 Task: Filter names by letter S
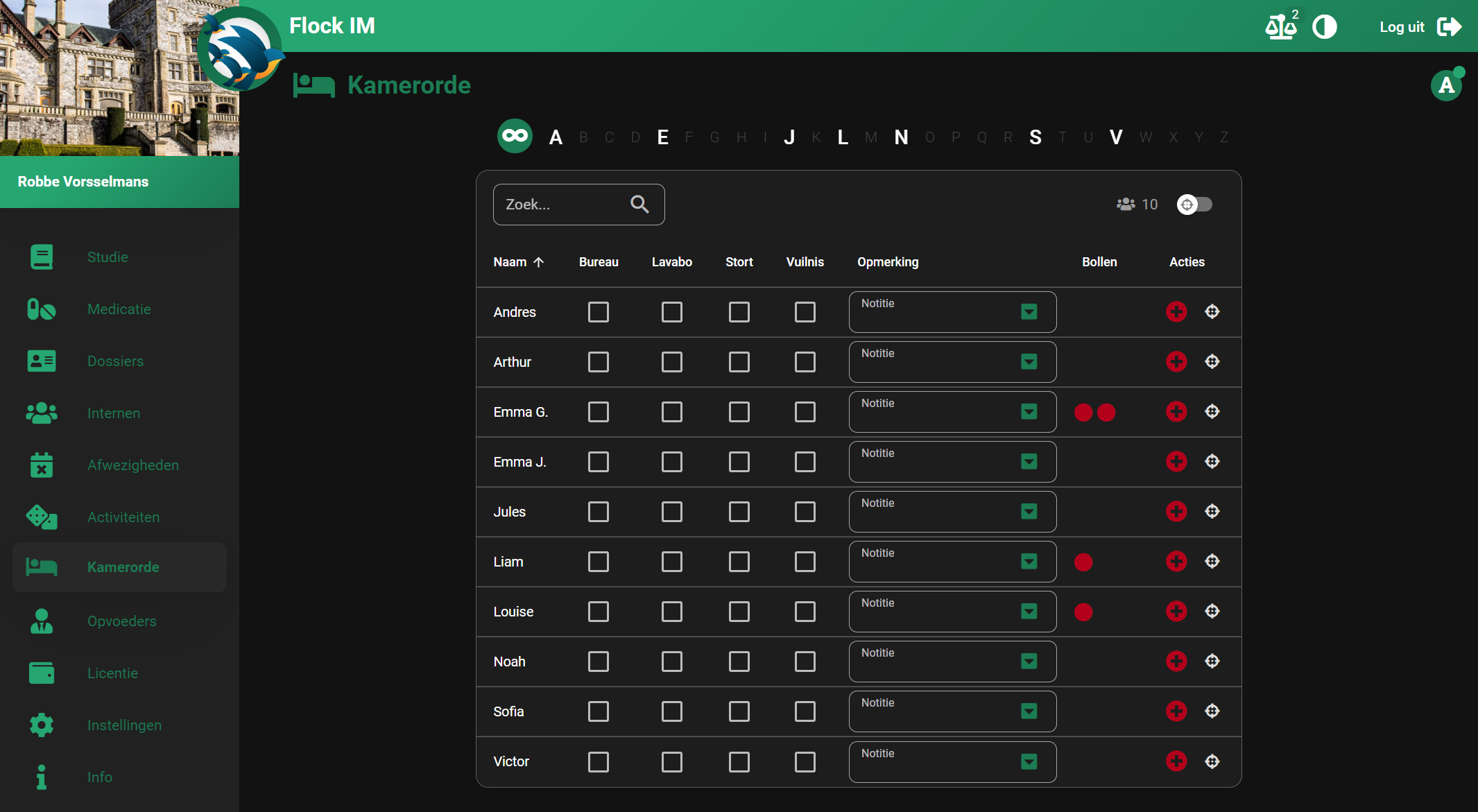[1035, 137]
